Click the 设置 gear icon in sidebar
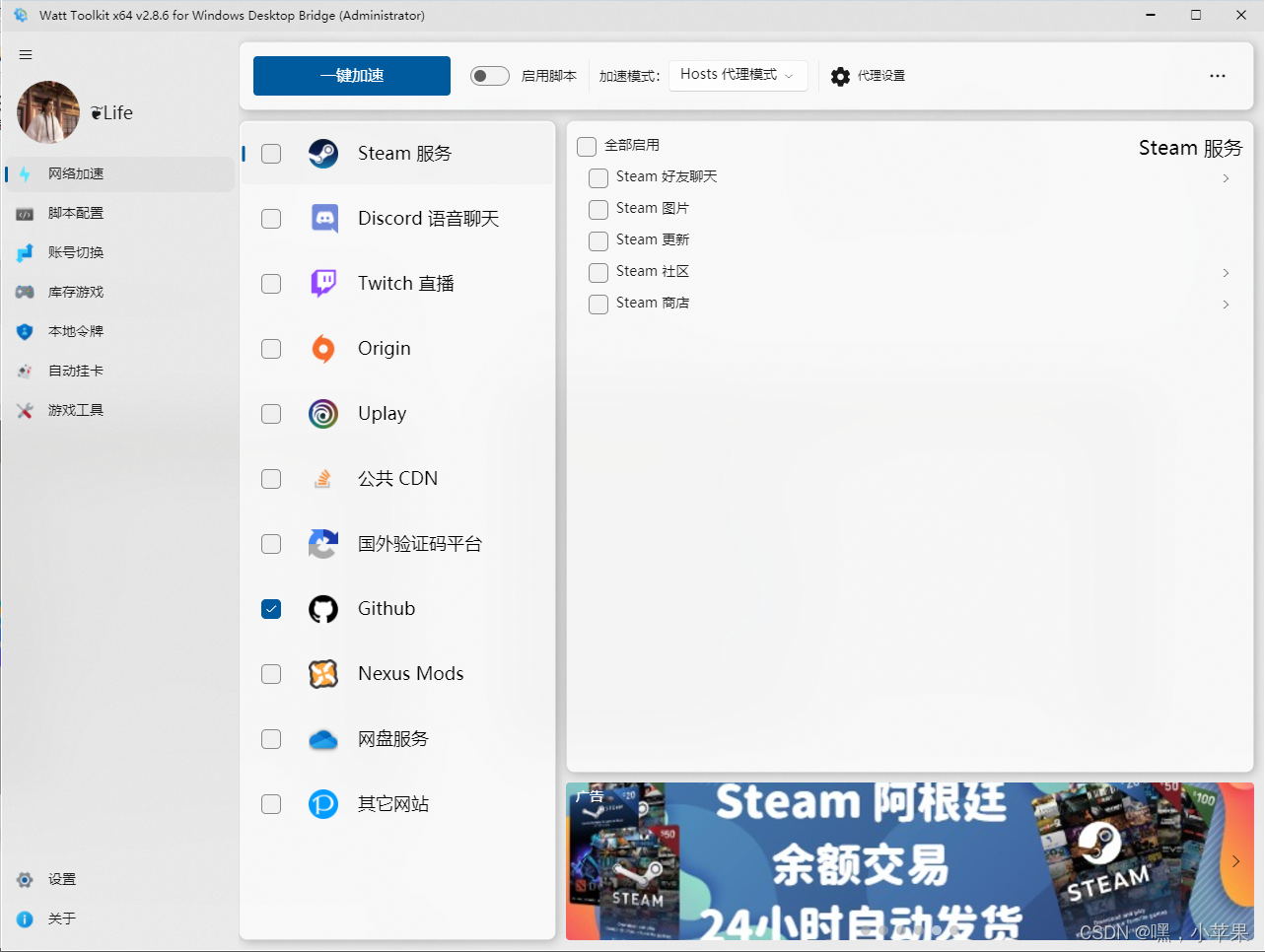Image resolution: width=1265 pixels, height=952 pixels. 25,880
